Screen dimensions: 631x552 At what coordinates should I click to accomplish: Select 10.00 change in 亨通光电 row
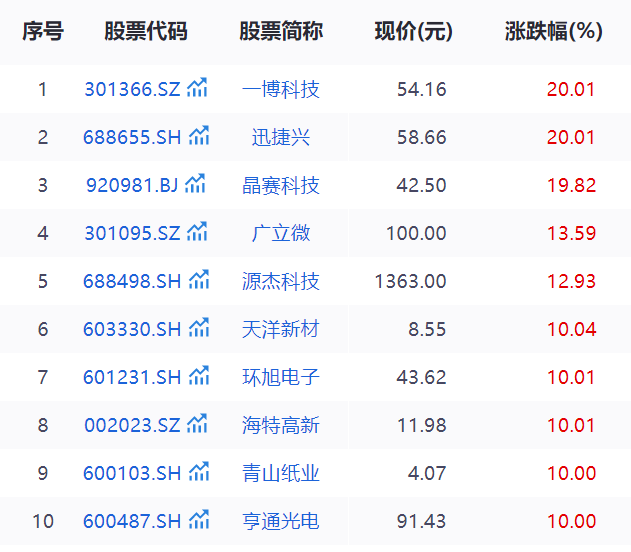pos(571,521)
